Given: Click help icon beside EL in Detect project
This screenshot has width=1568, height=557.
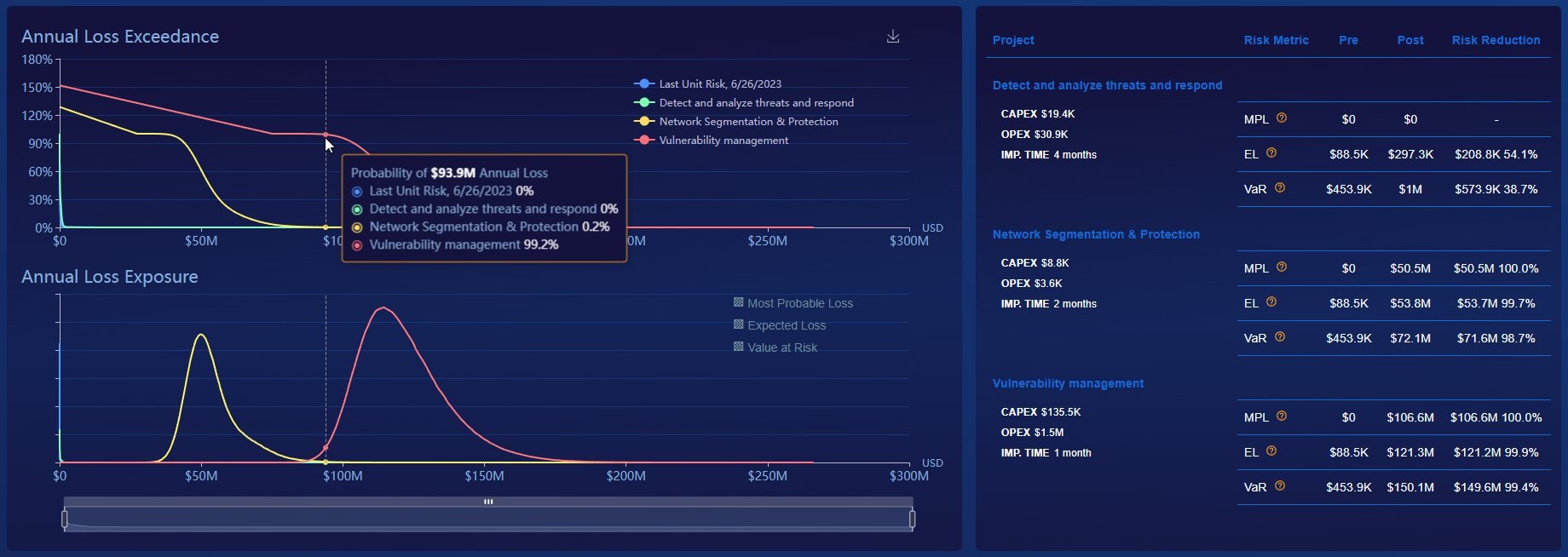Looking at the screenshot, I should [1271, 153].
